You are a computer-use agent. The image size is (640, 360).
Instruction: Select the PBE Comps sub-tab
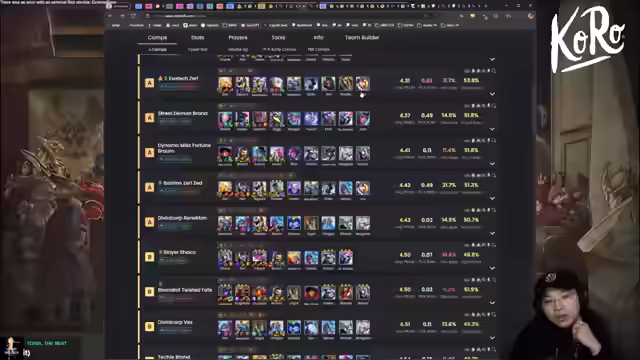click(x=319, y=49)
